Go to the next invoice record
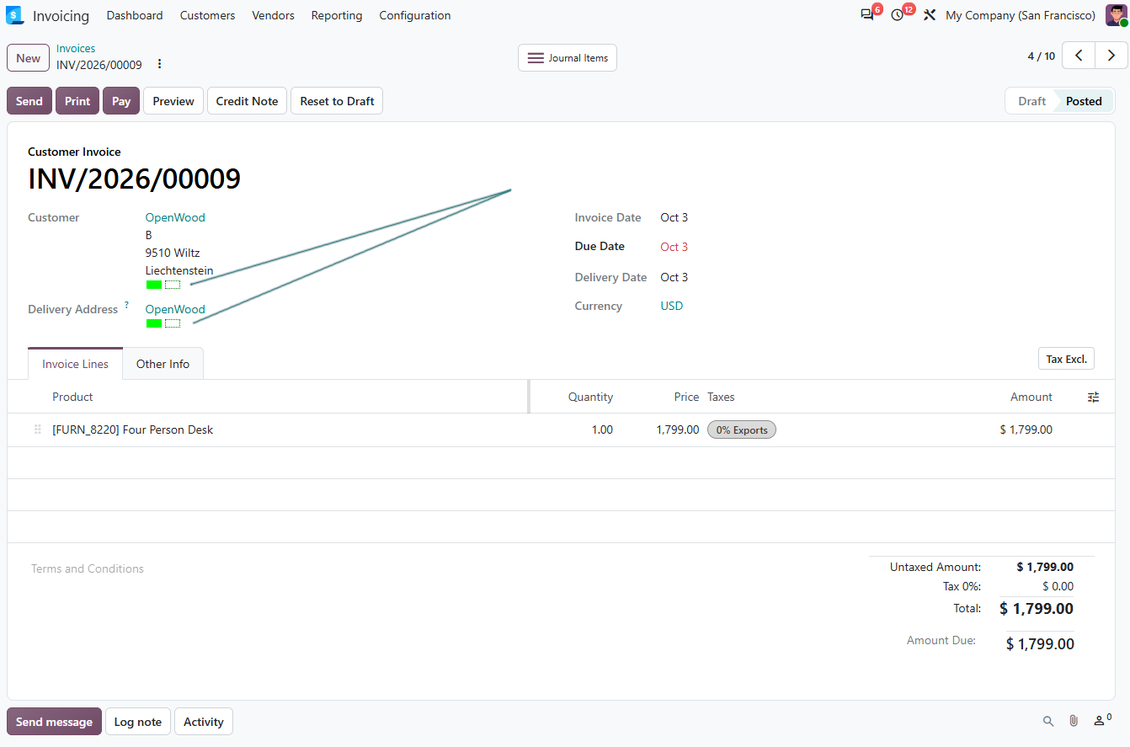1130x747 pixels. click(1111, 55)
